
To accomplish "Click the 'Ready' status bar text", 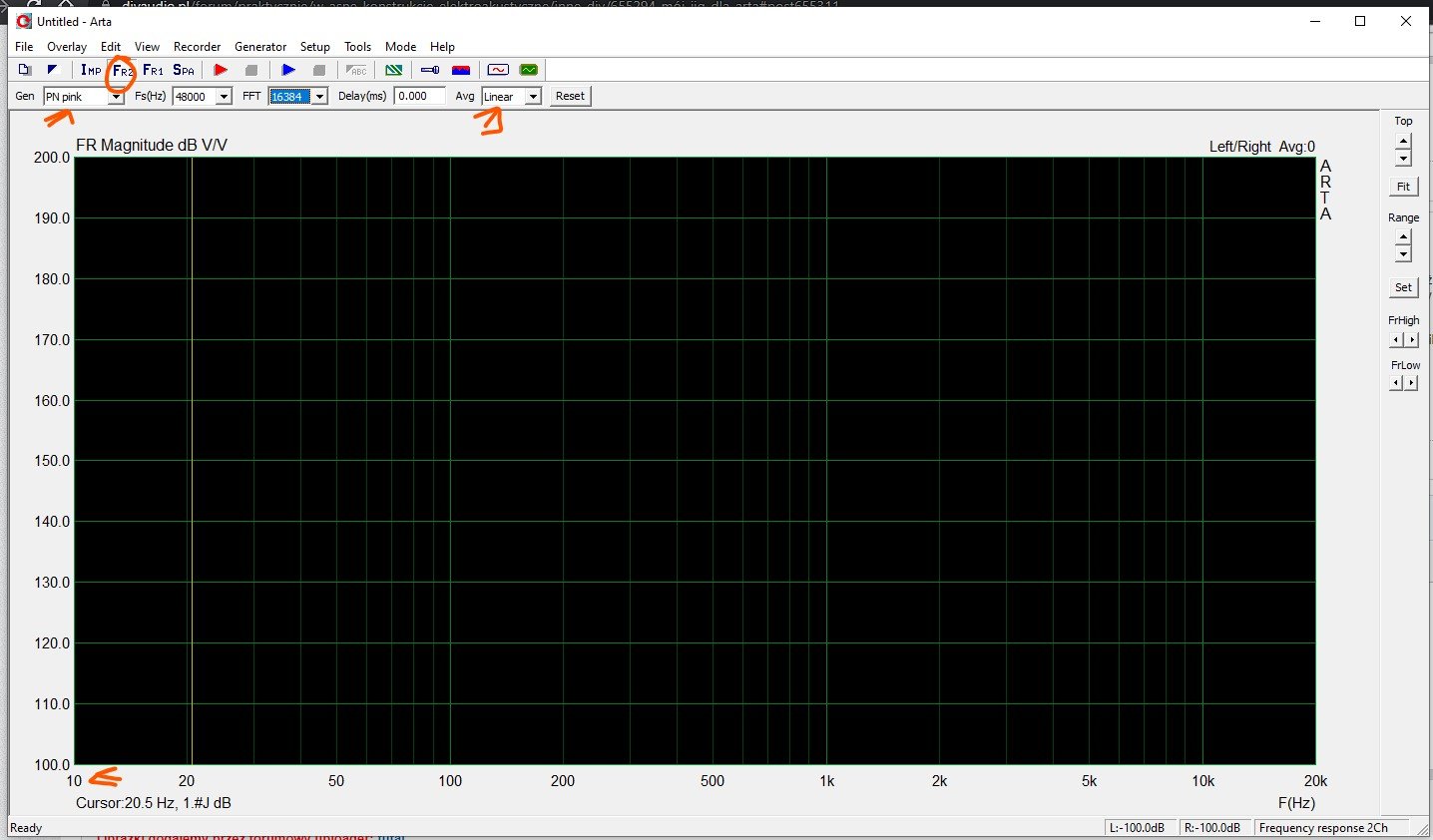I will pos(26,828).
